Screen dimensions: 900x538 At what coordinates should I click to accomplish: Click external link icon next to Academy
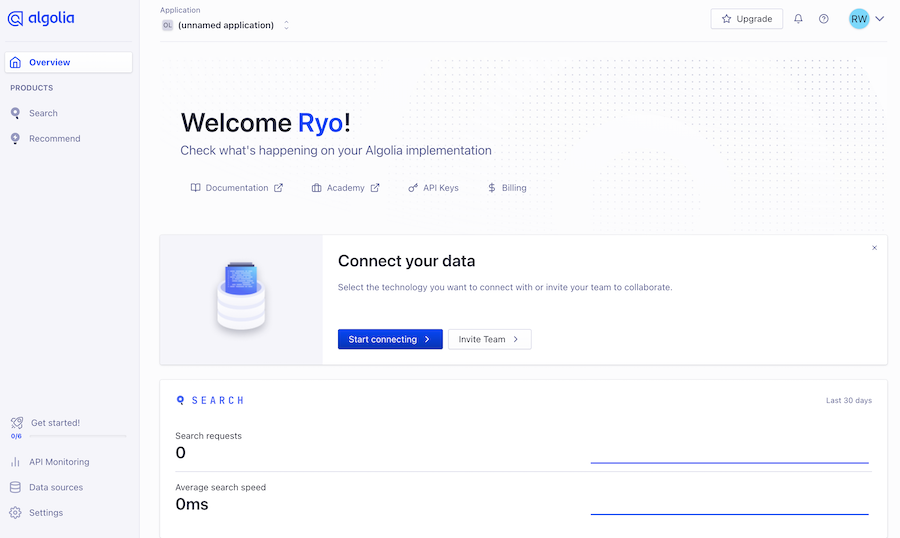coord(375,188)
